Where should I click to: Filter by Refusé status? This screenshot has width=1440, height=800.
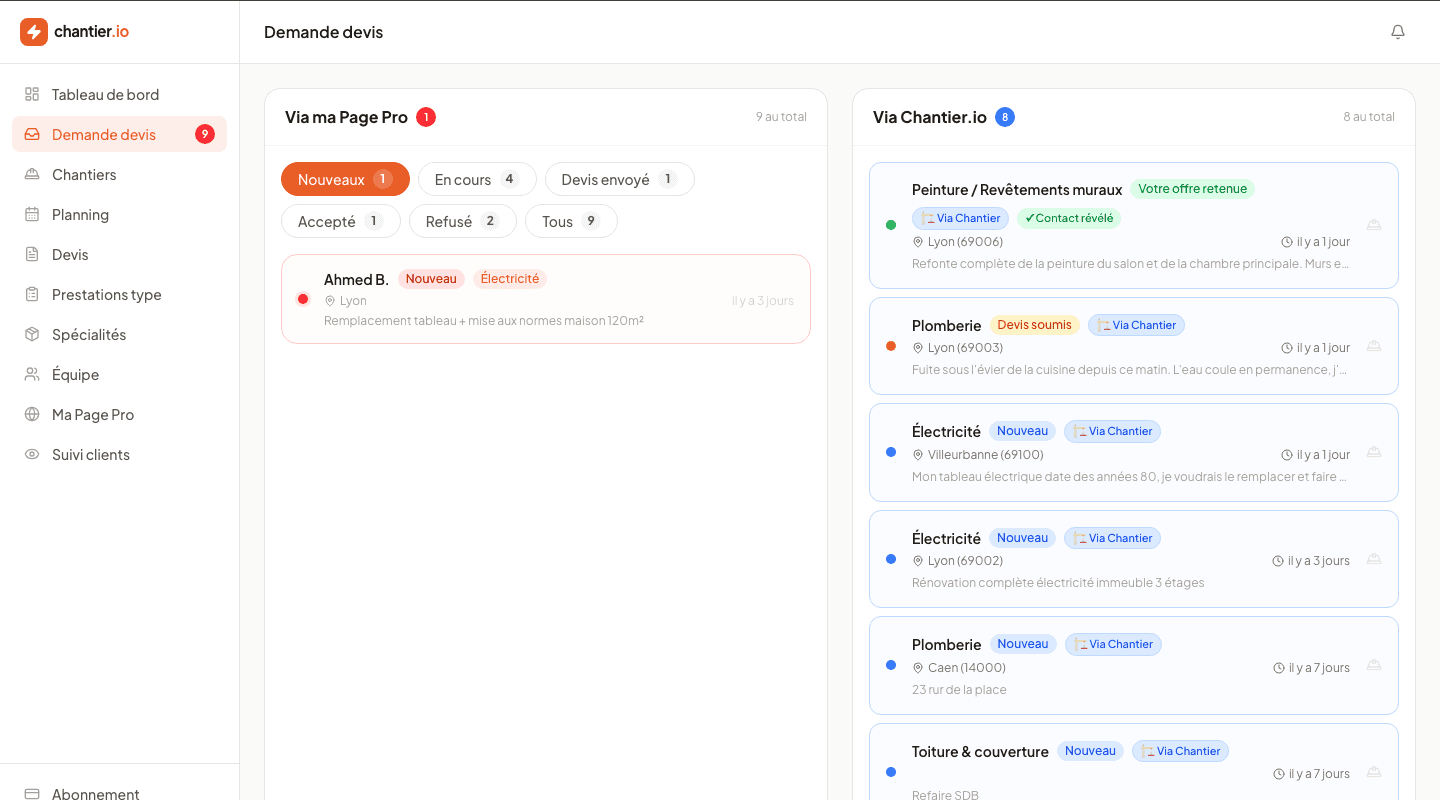(x=463, y=221)
